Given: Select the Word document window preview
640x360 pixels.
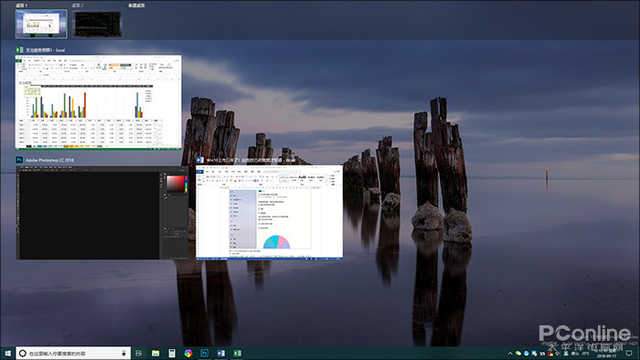Looking at the screenshot, I should (269, 212).
